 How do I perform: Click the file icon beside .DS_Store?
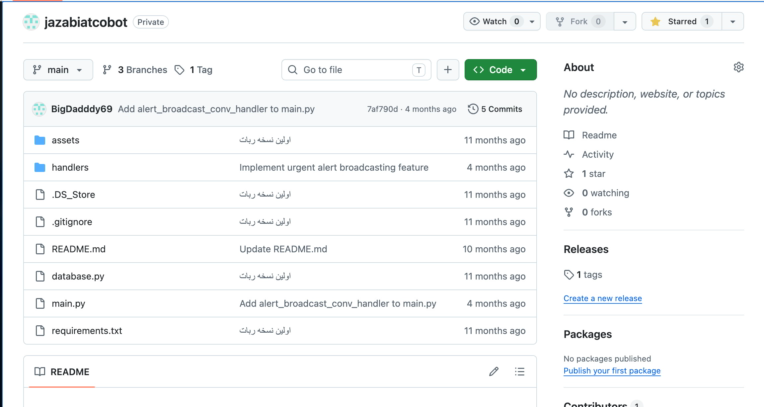click(x=40, y=194)
